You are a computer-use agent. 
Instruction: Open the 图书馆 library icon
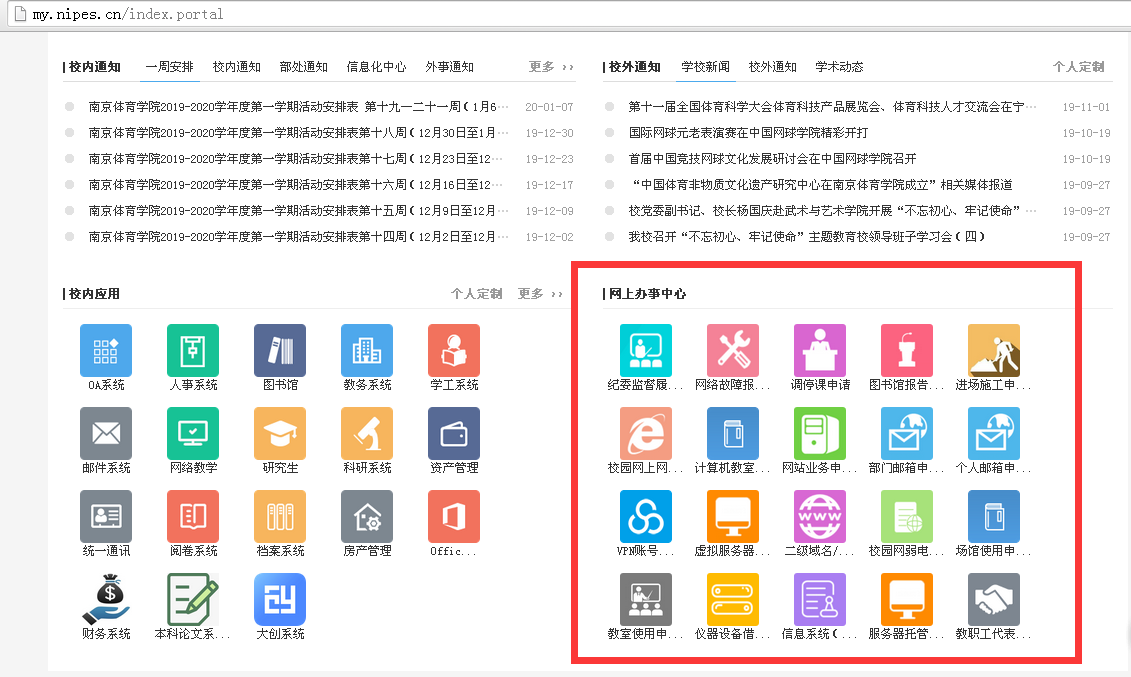click(280, 351)
